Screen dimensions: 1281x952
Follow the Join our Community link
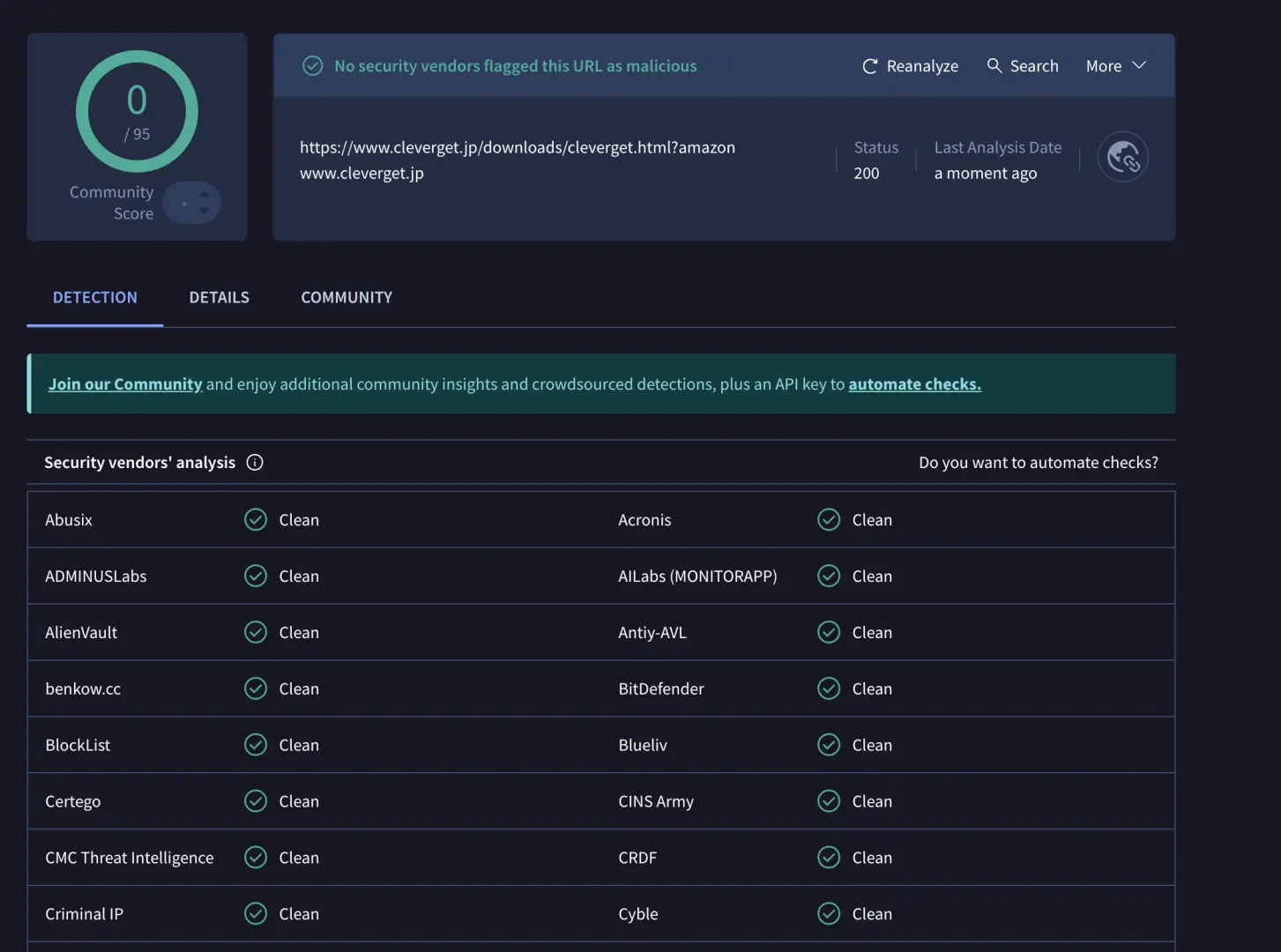[x=125, y=384]
